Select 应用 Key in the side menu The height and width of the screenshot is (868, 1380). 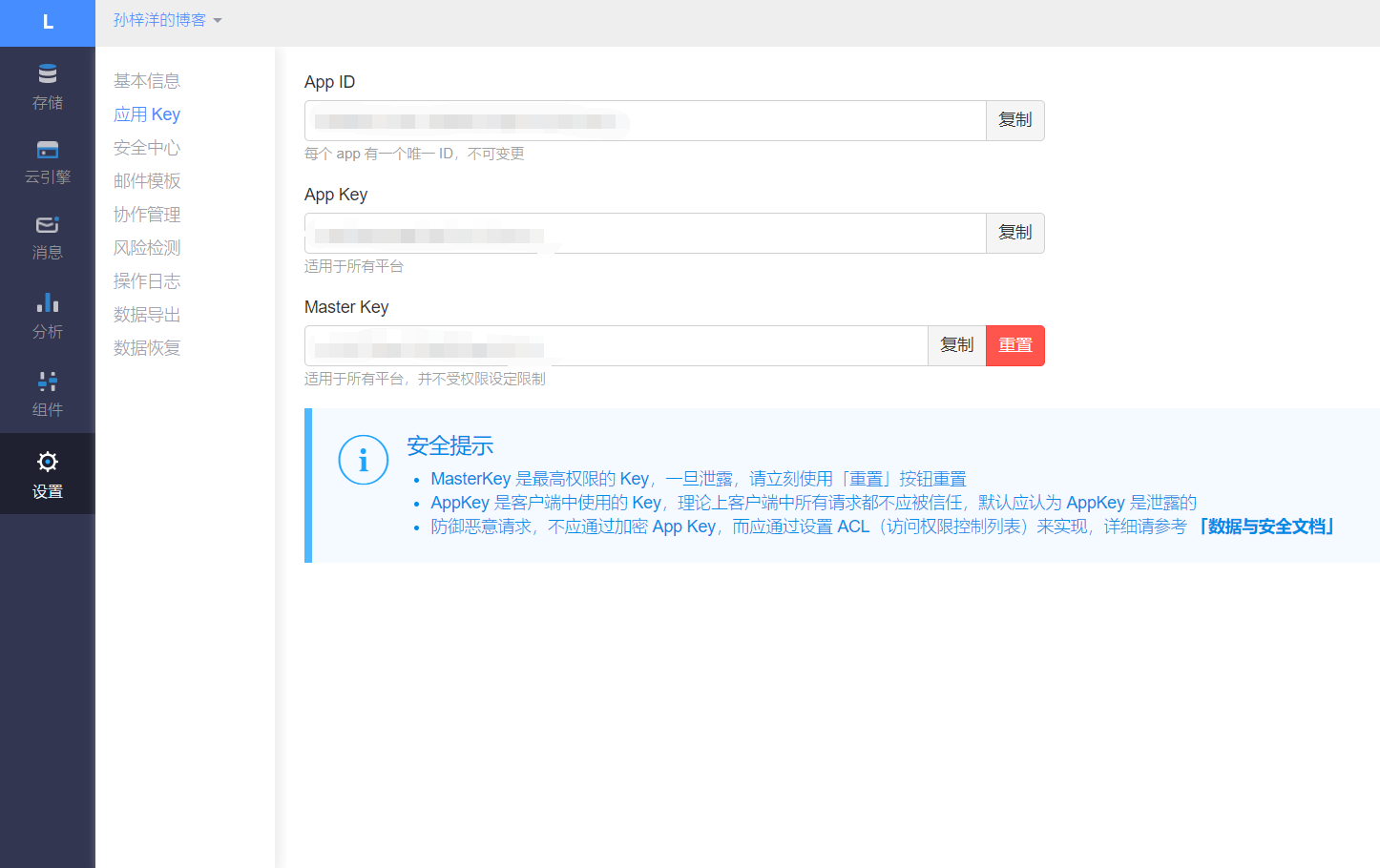(x=147, y=114)
